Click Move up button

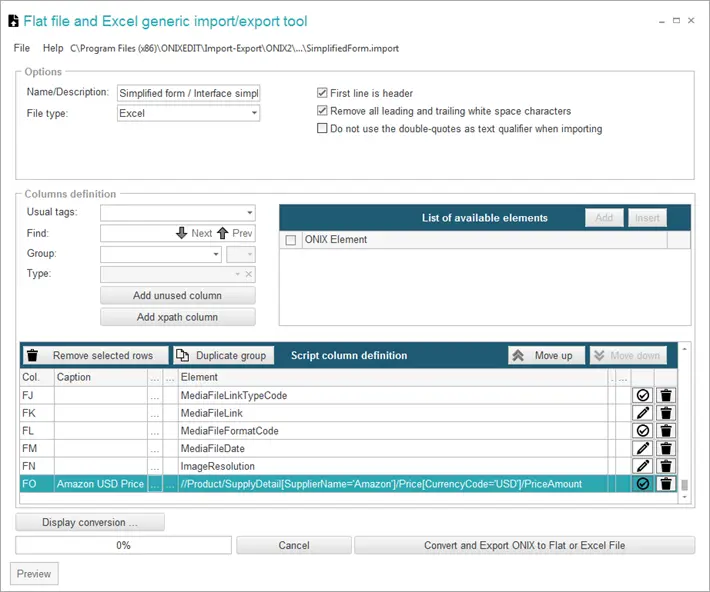tap(547, 356)
